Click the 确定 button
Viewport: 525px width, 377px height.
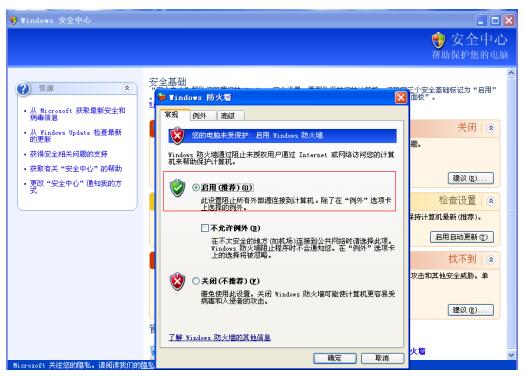pos(335,358)
